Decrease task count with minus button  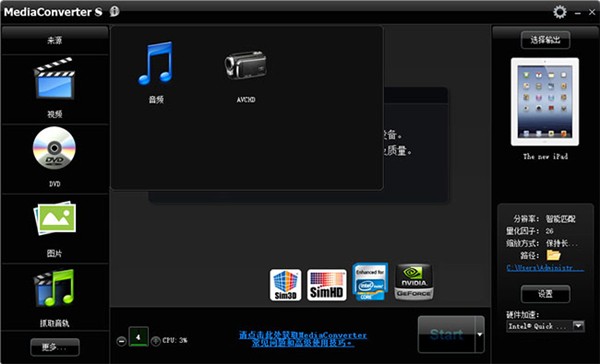(121, 341)
